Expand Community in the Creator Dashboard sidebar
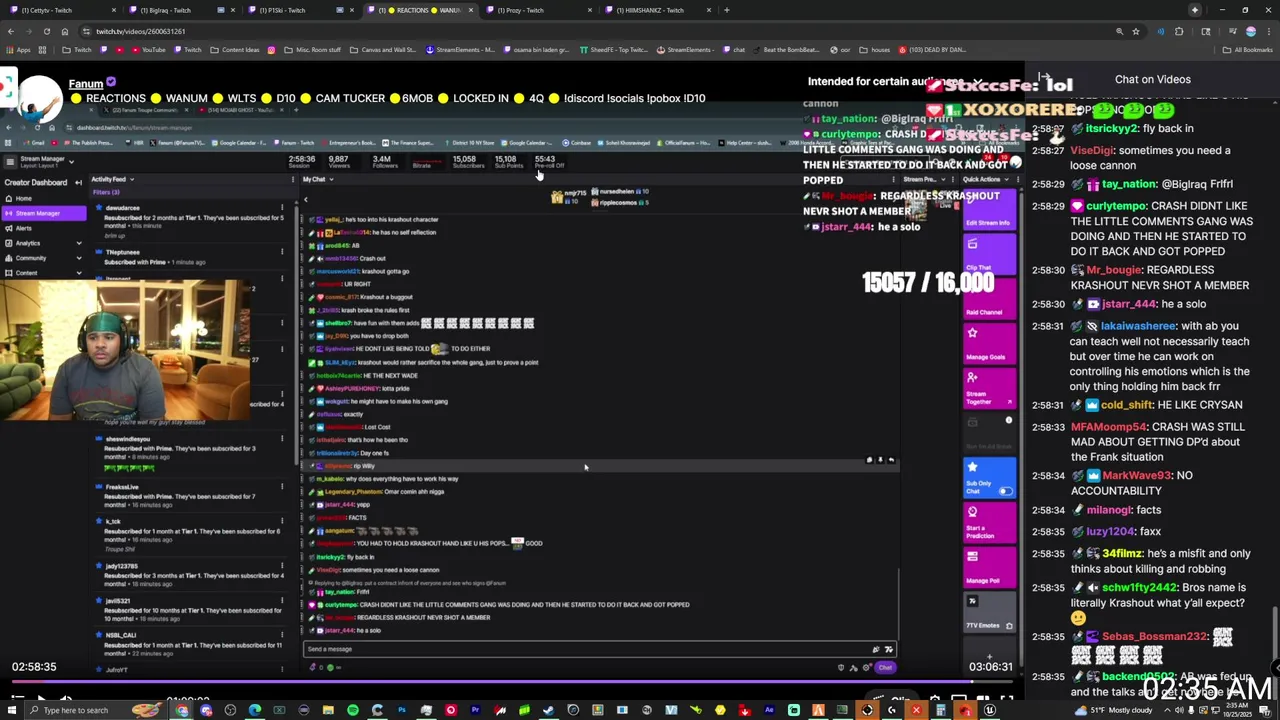 click(44, 258)
